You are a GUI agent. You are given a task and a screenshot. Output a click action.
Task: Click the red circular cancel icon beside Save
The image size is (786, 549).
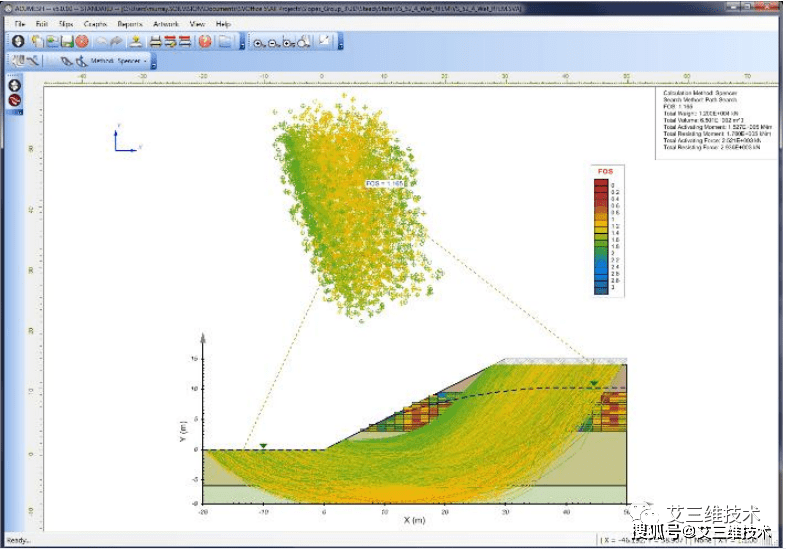tap(82, 42)
